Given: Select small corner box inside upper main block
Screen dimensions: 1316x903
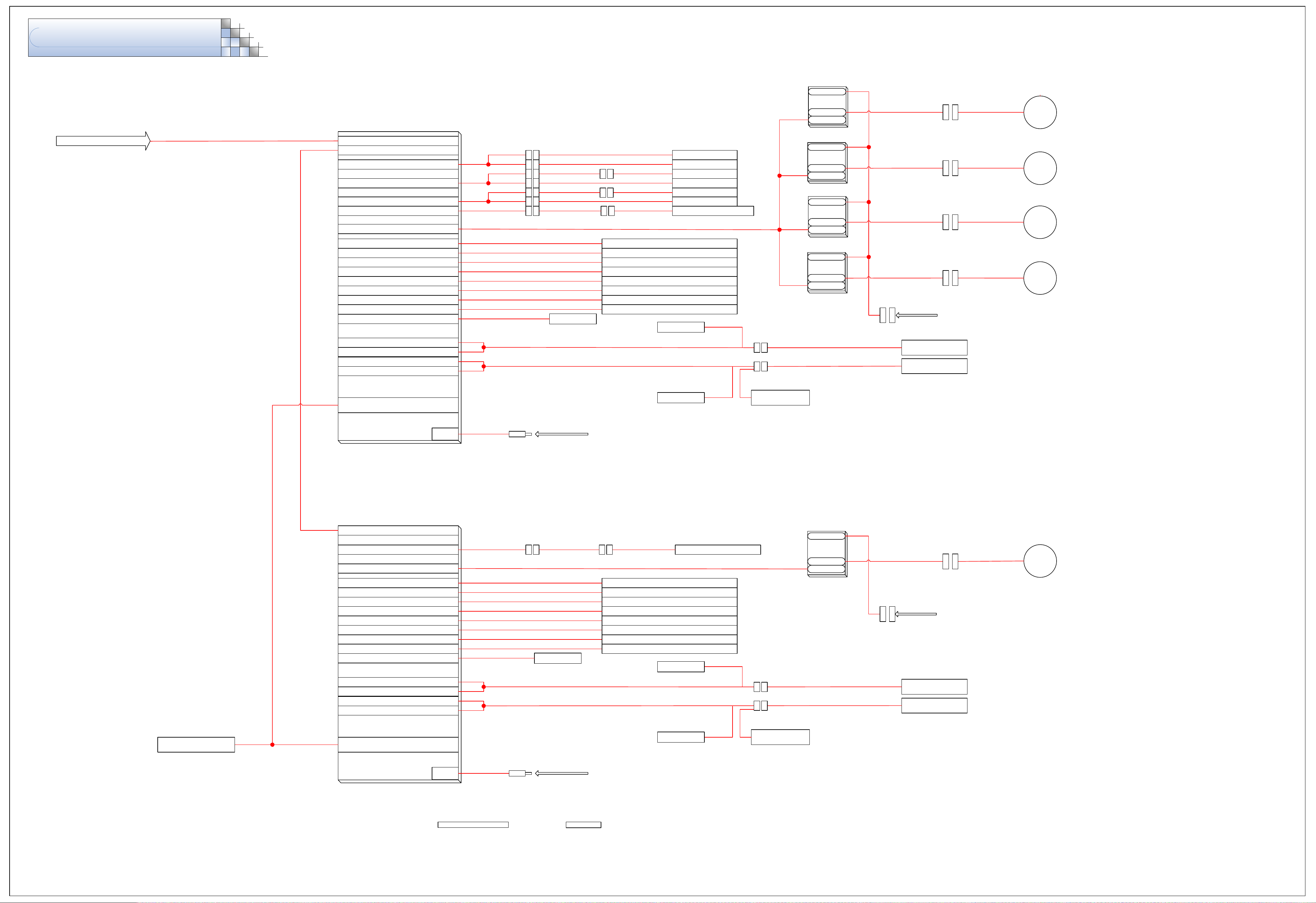Looking at the screenshot, I should [445, 434].
